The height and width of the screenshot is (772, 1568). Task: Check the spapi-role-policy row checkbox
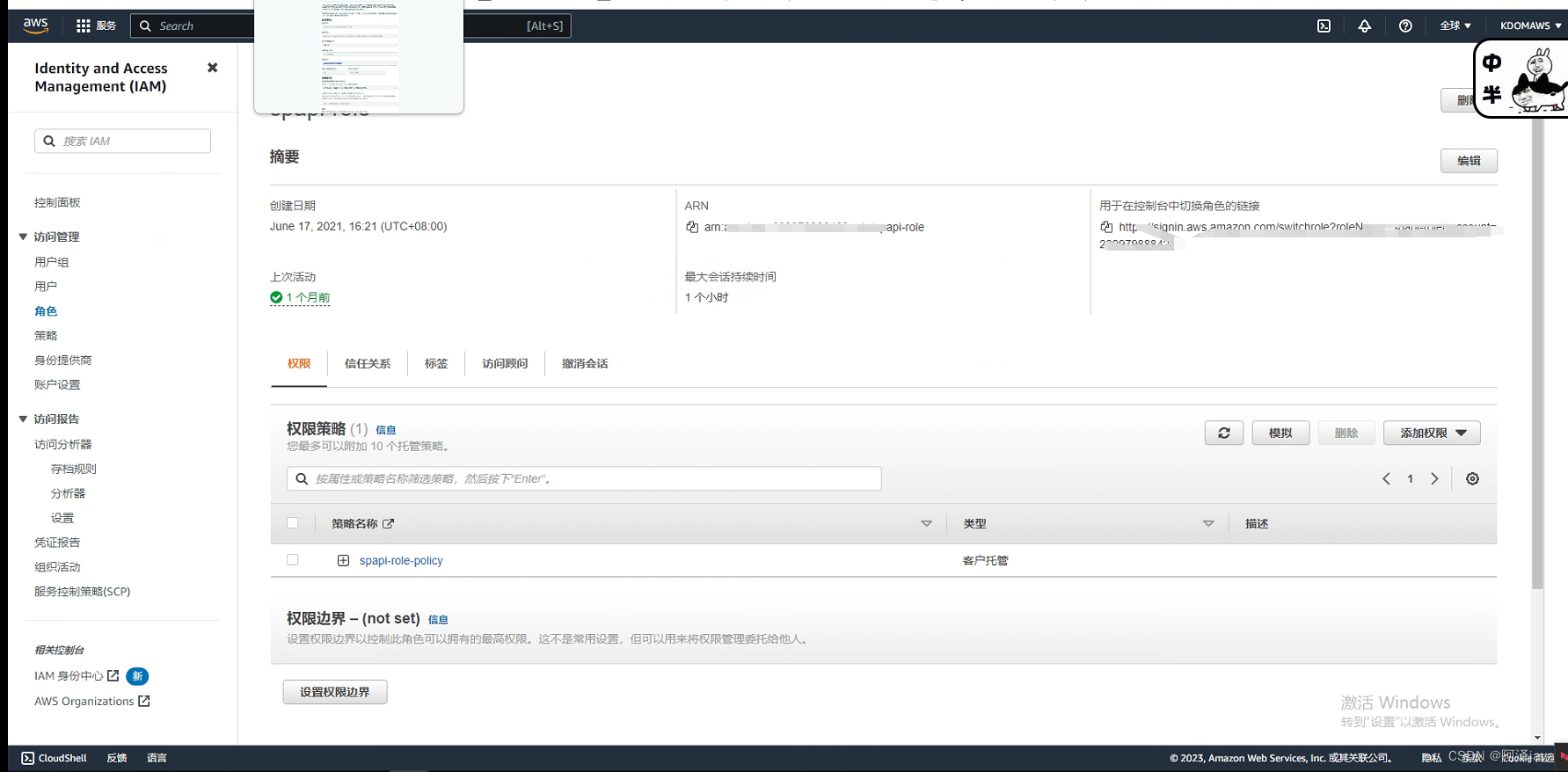click(x=293, y=559)
